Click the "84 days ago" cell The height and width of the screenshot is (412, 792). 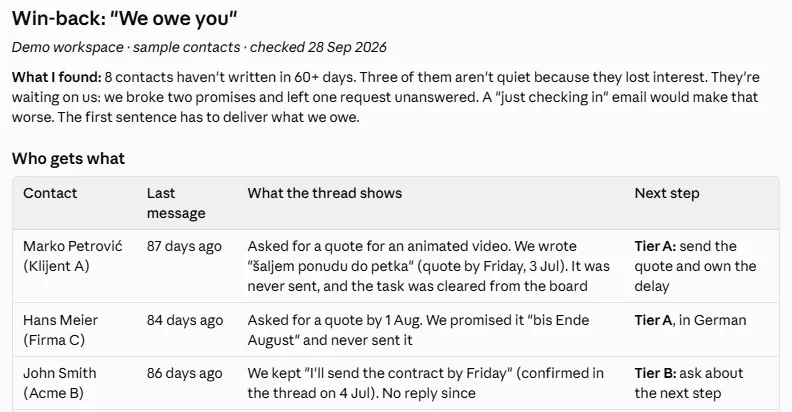185,320
